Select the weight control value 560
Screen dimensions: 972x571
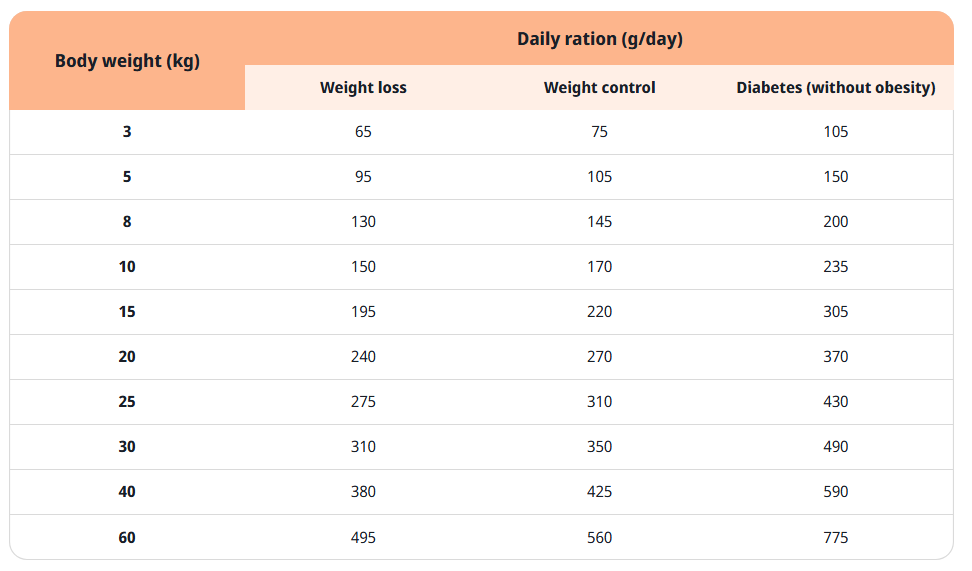pyautogui.click(x=599, y=538)
